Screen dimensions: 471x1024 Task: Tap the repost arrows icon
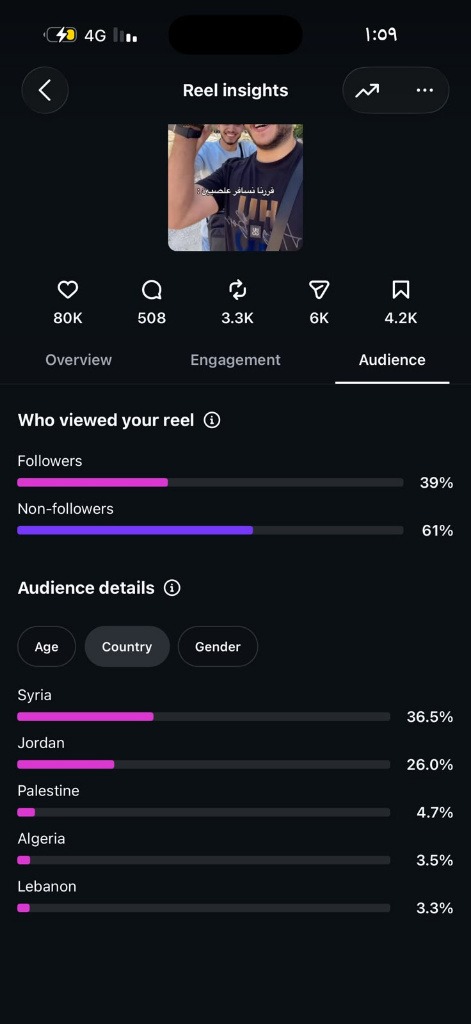(x=236, y=290)
